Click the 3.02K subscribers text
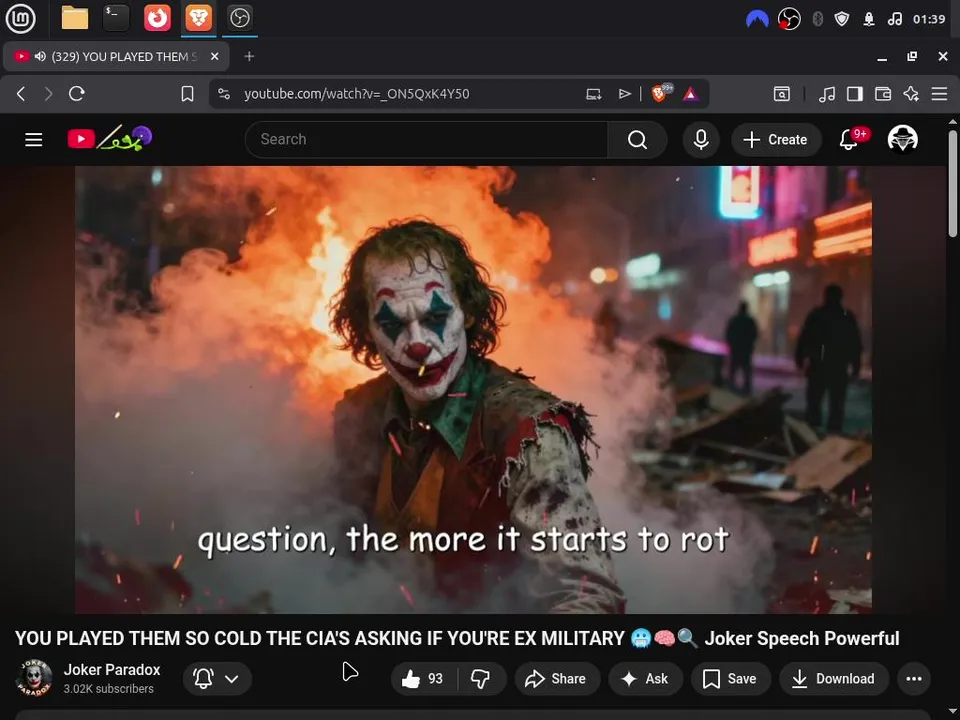Screen dimensions: 960x720 [108, 689]
